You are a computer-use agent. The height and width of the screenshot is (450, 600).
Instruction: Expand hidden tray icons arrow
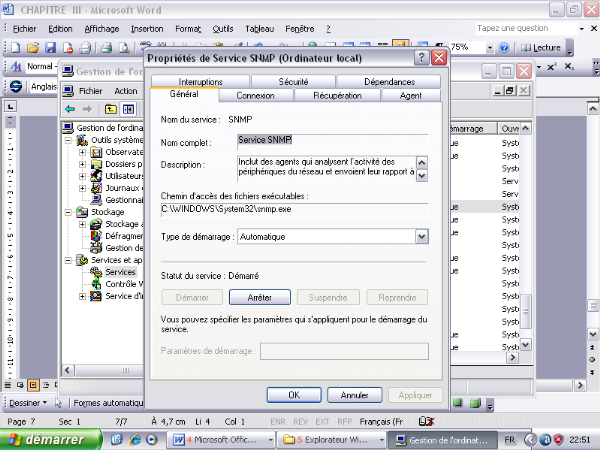click(x=530, y=440)
